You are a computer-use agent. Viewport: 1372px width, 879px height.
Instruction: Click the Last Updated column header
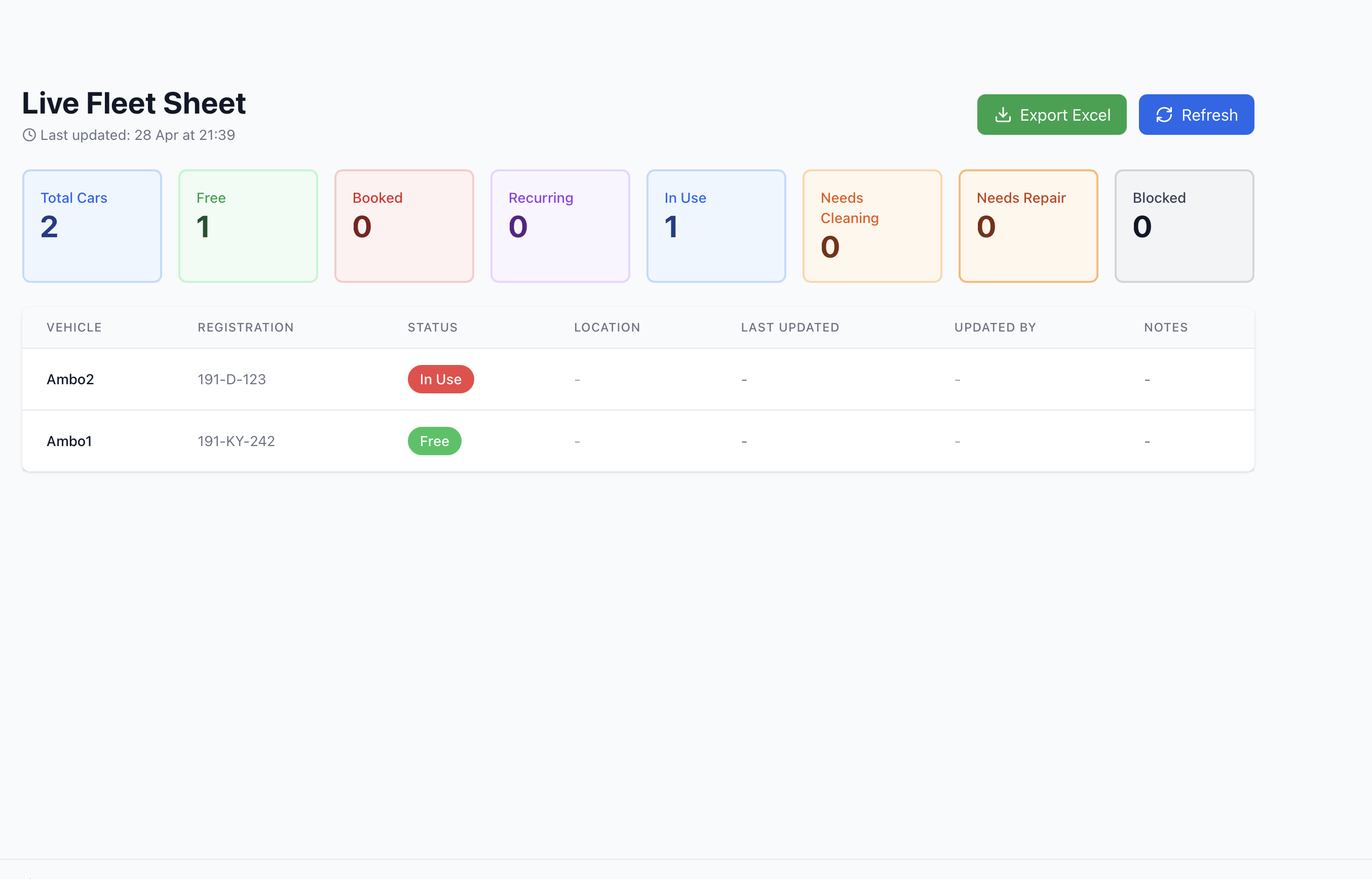point(790,327)
